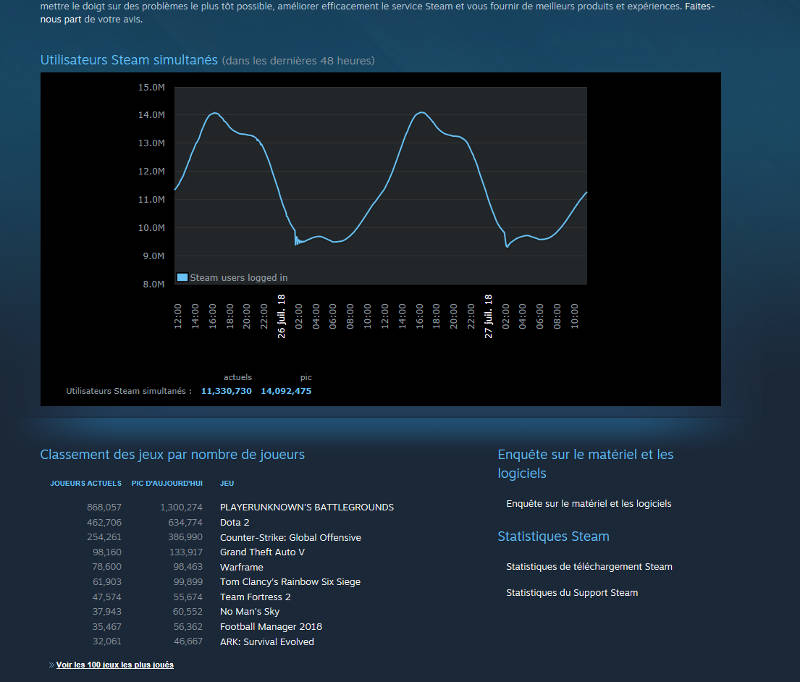This screenshot has width=800, height=682.
Task: Open the Dota 2 game entry
Action: coord(235,522)
